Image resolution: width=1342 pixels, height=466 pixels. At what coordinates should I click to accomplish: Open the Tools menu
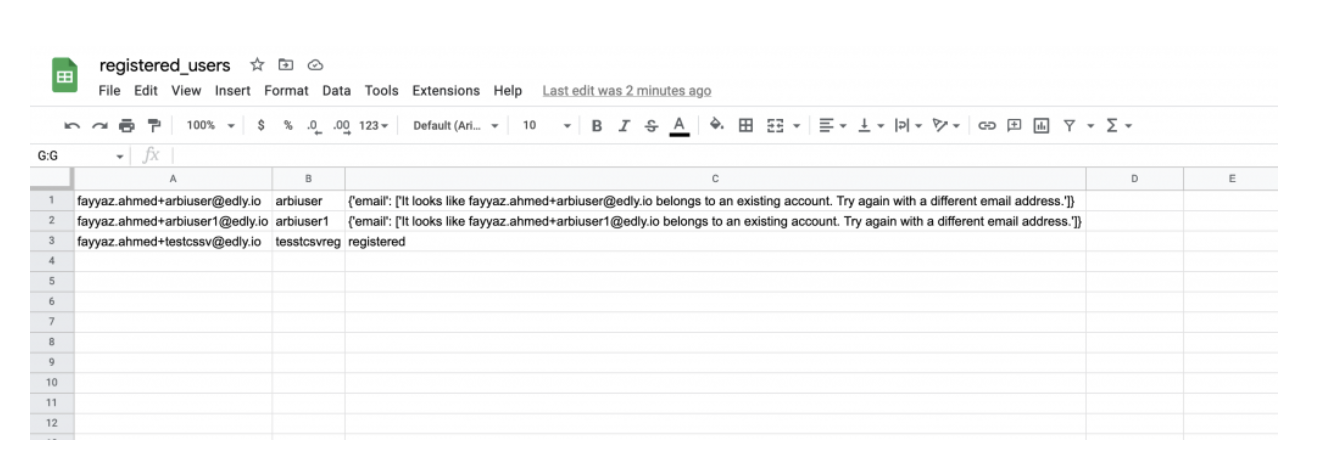[x=381, y=91]
